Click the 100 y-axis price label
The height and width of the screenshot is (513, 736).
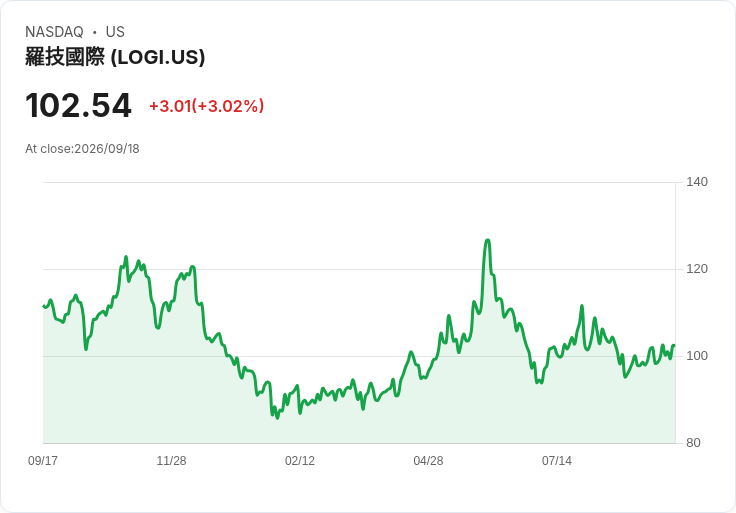tap(697, 356)
